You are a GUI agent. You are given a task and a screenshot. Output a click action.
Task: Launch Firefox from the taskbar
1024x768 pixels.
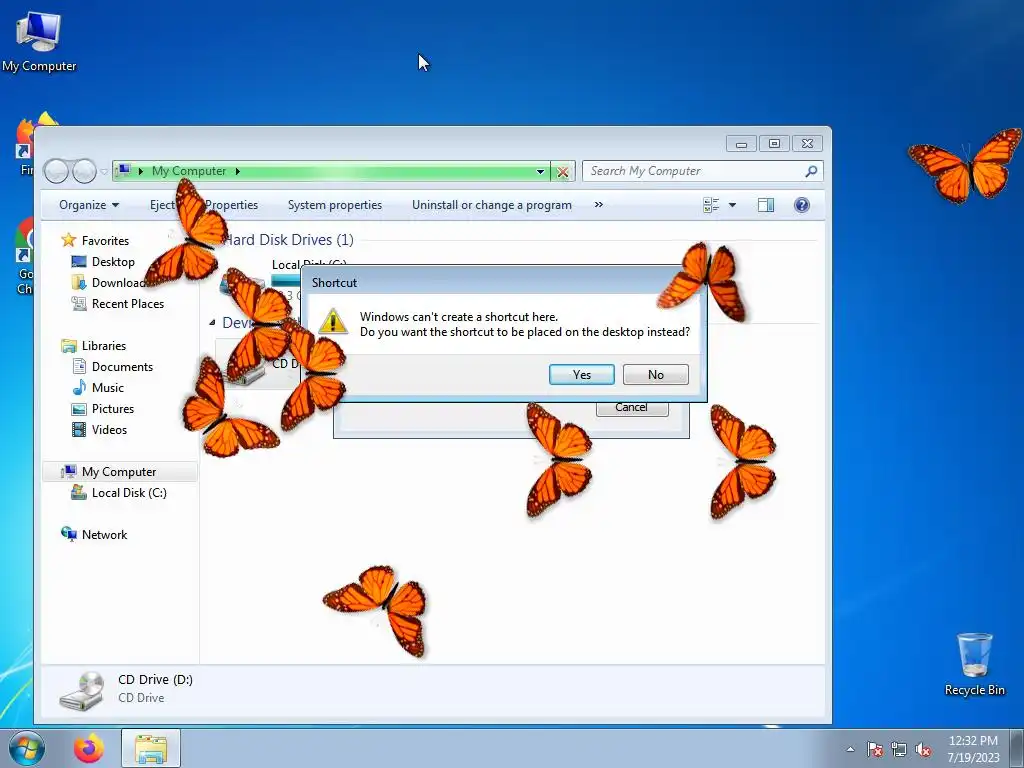pyautogui.click(x=89, y=748)
